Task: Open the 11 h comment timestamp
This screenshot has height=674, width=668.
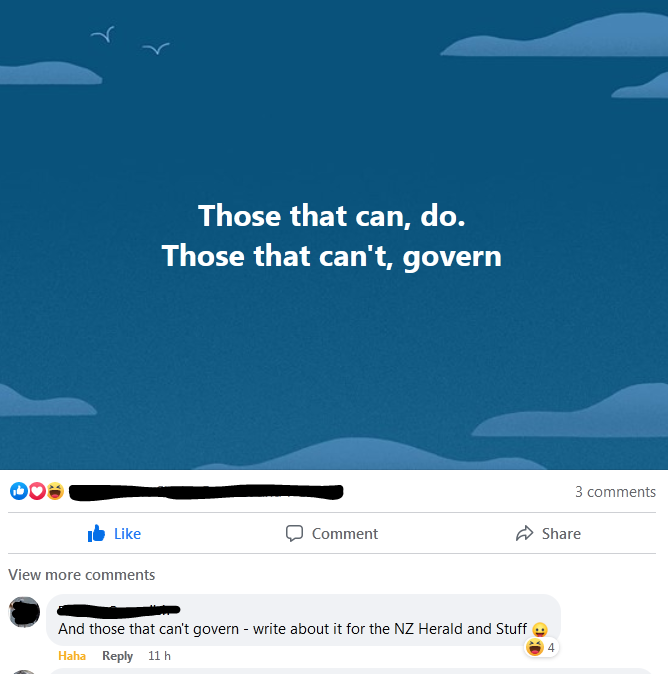Action: pos(159,656)
